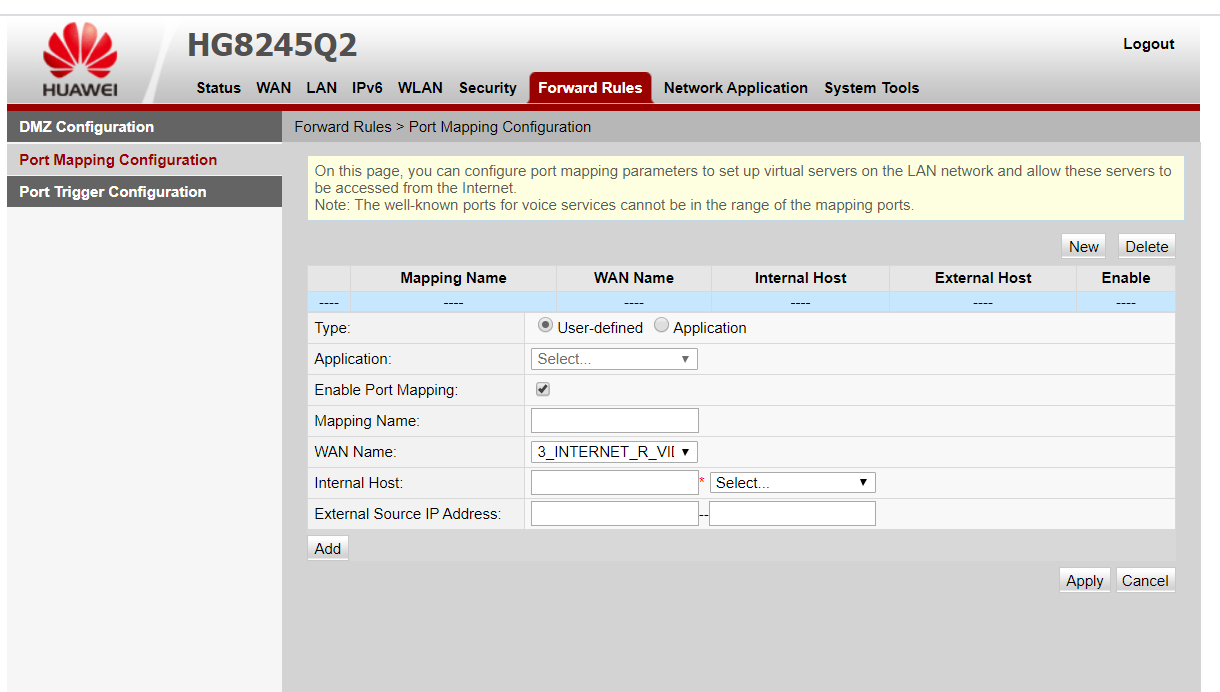Screen dimensions: 1220x692
Task: Focus the Mapping Name input field
Action: tap(615, 421)
